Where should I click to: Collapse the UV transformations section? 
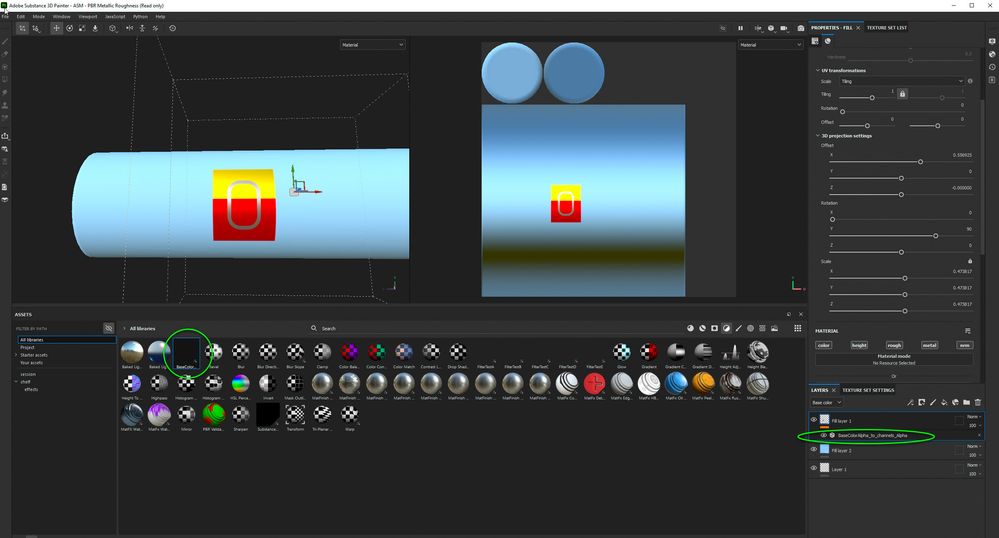coord(817,70)
